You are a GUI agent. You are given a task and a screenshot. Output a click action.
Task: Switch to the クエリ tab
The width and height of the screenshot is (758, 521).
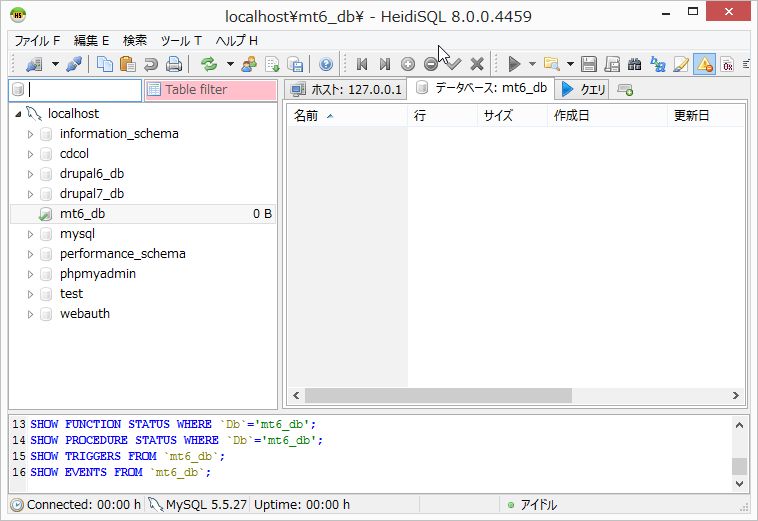click(x=583, y=90)
